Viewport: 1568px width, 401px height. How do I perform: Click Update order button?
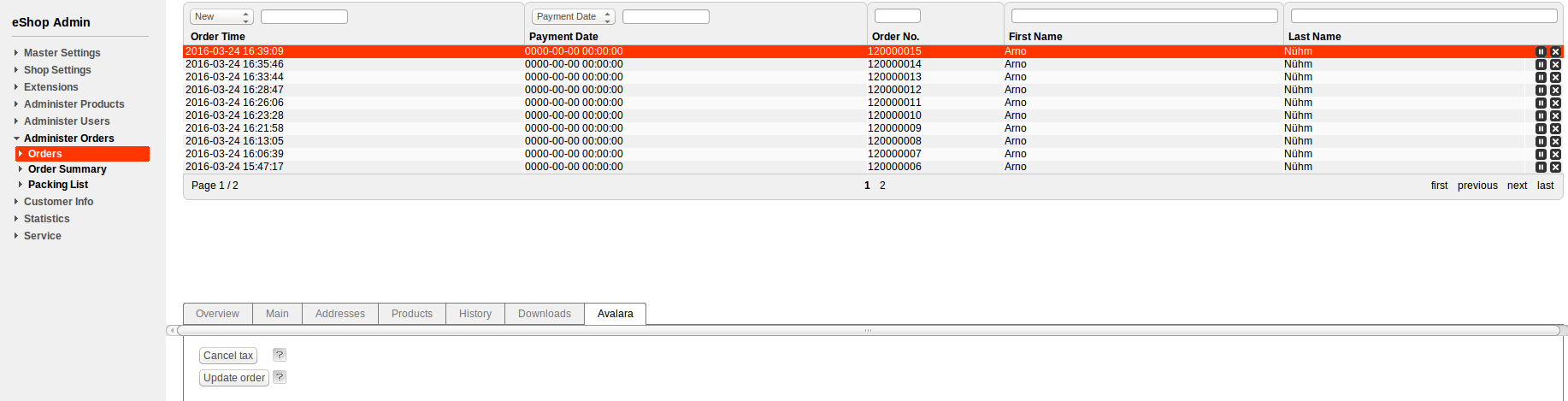point(234,378)
